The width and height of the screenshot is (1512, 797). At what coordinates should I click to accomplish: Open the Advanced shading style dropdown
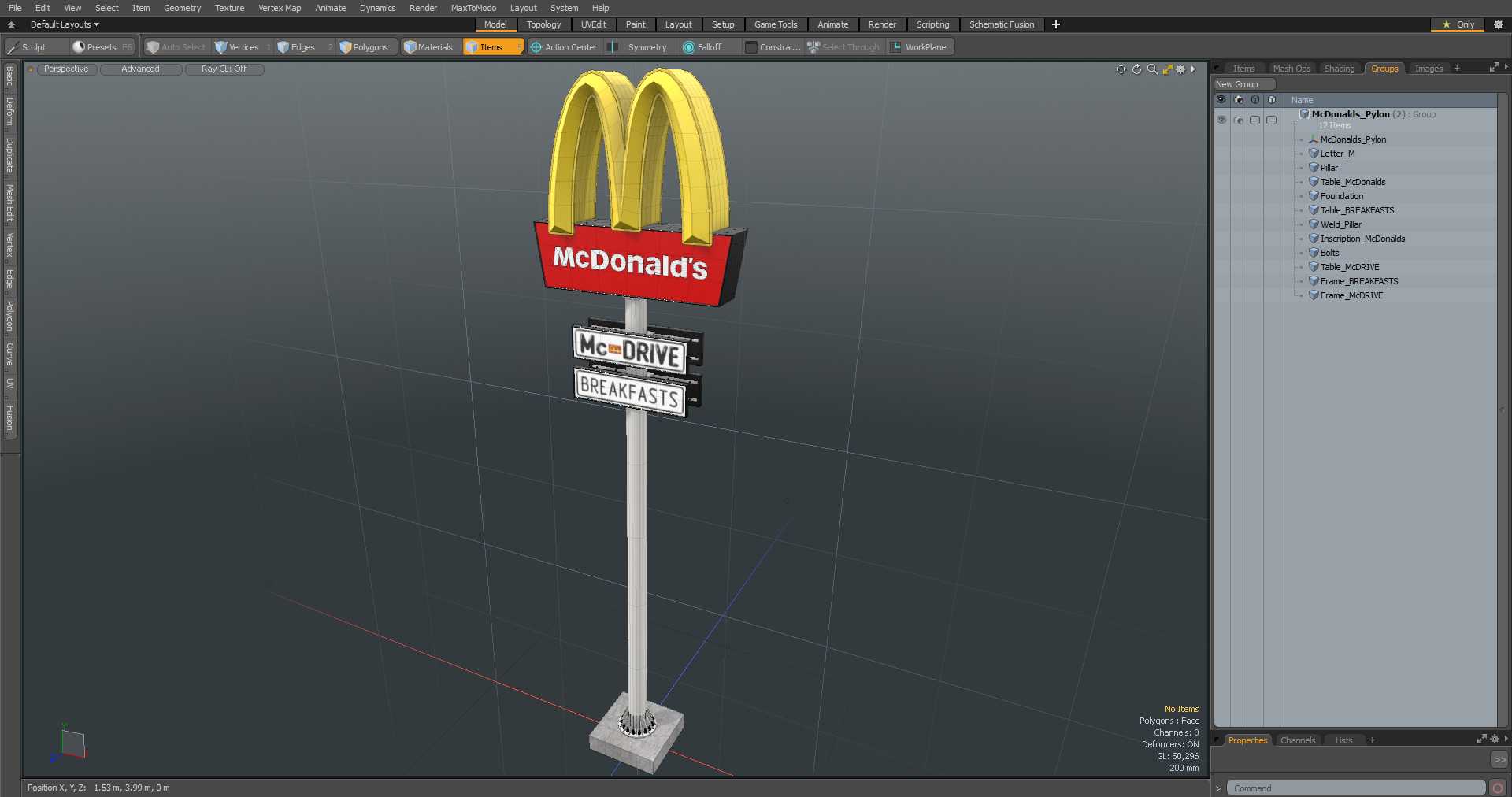click(140, 69)
